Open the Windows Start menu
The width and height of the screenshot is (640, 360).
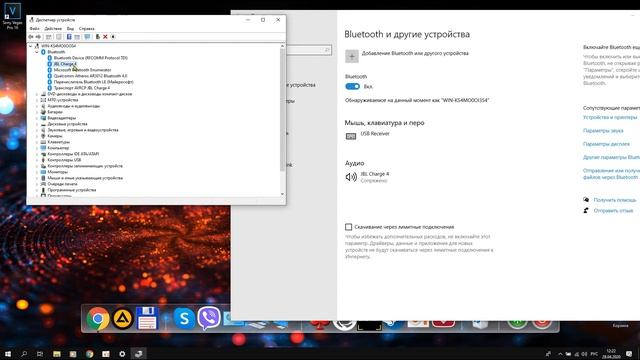click(x=8, y=354)
